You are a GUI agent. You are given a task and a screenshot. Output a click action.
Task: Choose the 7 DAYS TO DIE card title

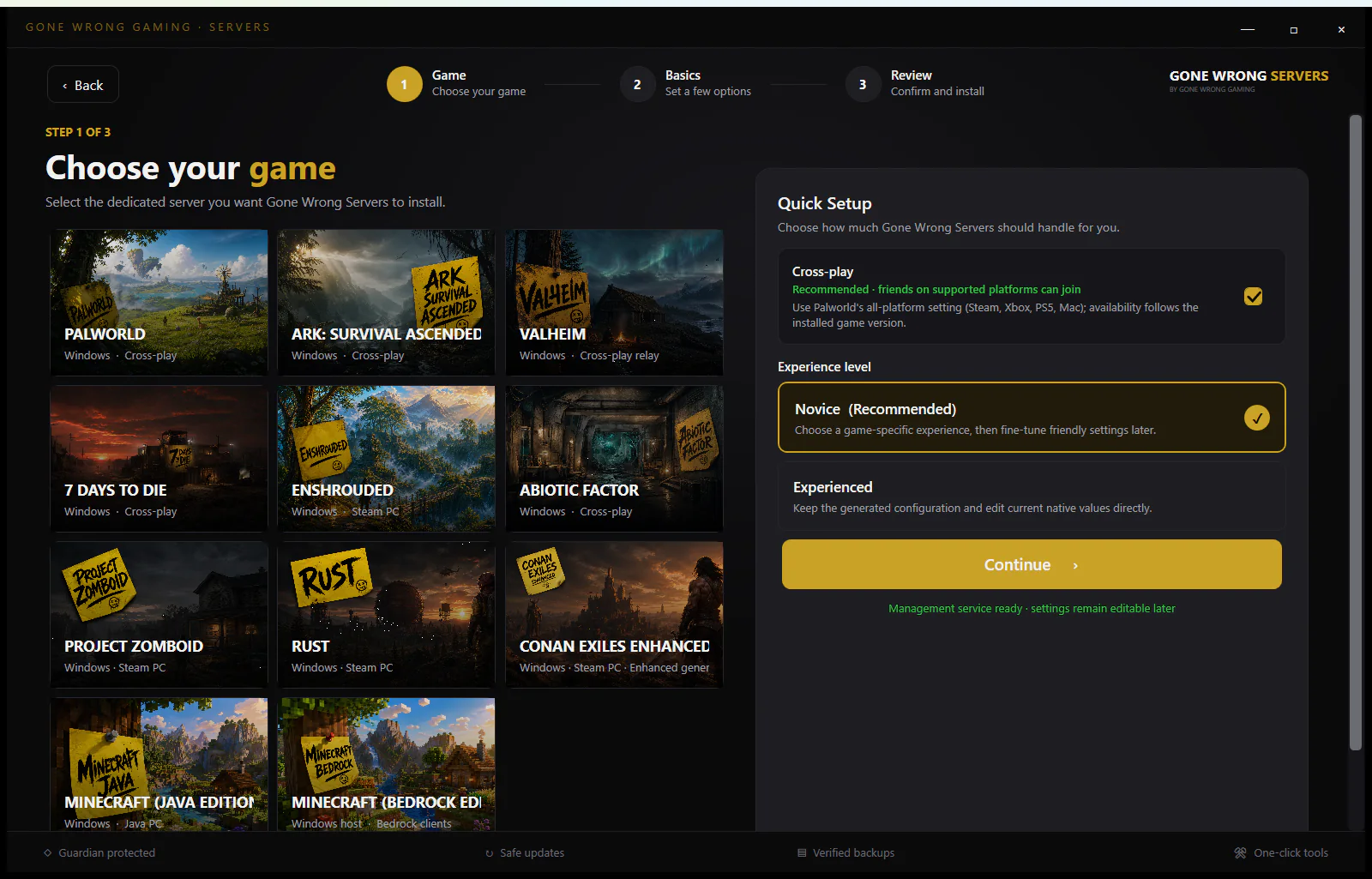(x=115, y=491)
